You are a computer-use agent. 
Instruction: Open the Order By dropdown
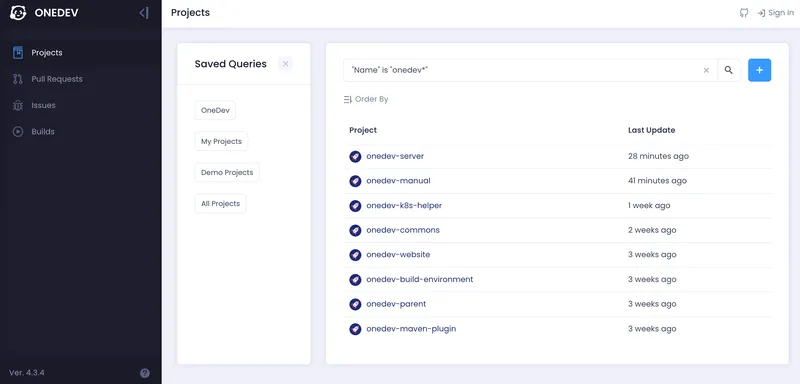pyautogui.click(x=366, y=99)
